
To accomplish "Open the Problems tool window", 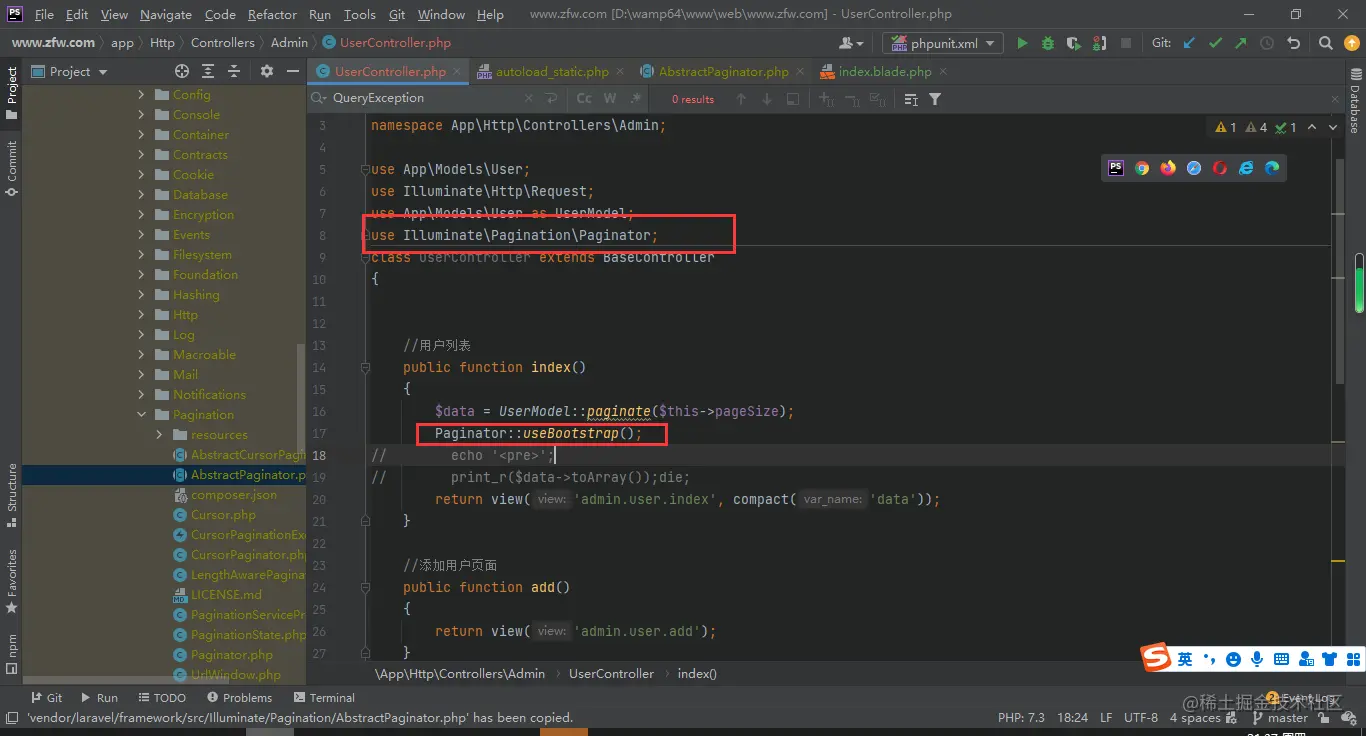I will point(239,697).
